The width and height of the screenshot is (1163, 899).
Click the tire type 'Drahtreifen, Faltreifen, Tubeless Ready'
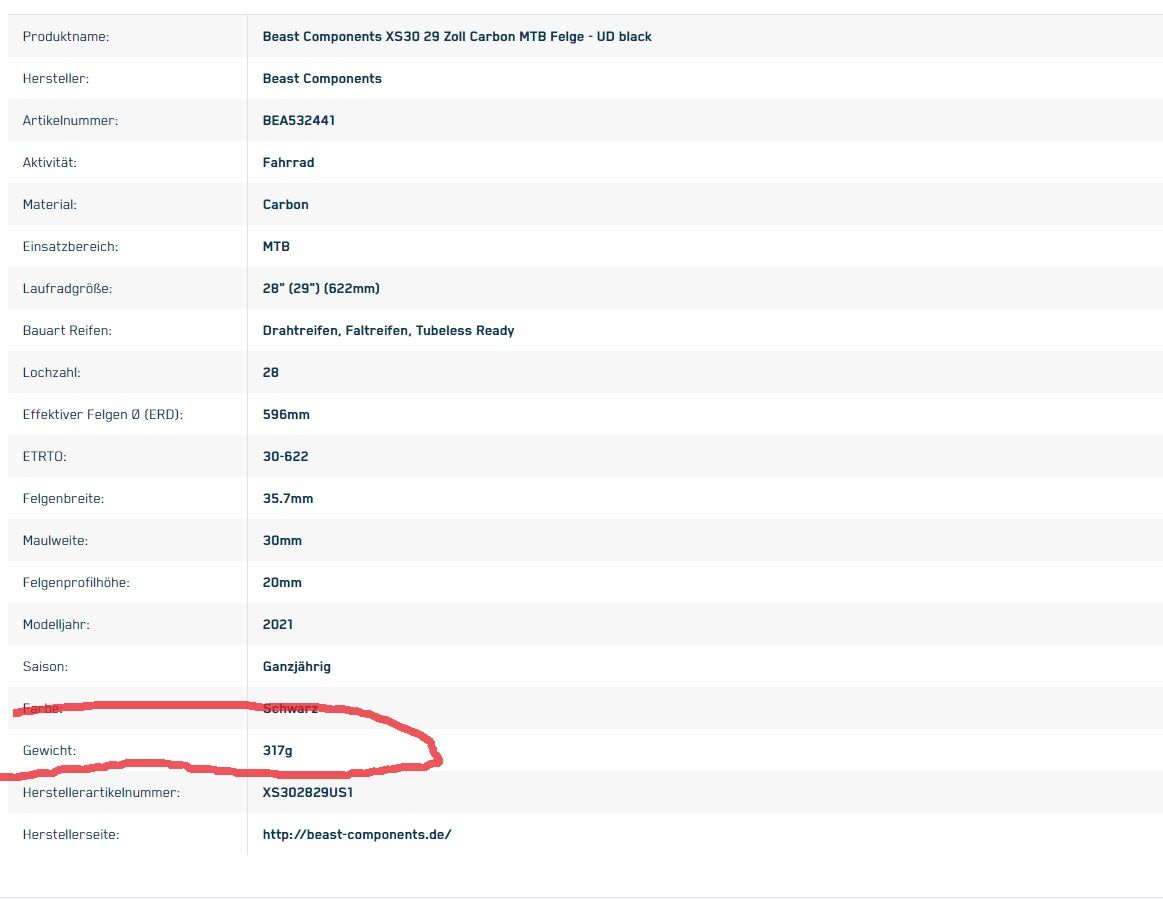coord(388,330)
